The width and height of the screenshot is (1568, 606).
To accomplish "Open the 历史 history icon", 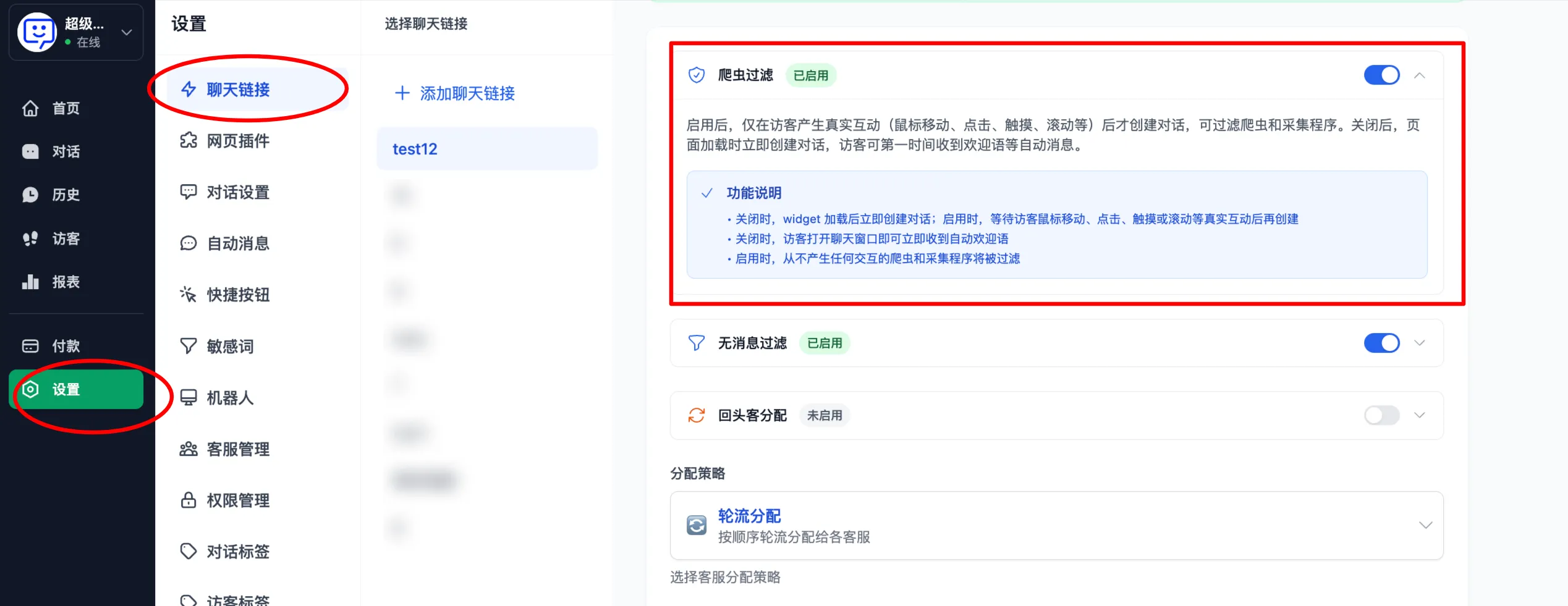I will (31, 195).
